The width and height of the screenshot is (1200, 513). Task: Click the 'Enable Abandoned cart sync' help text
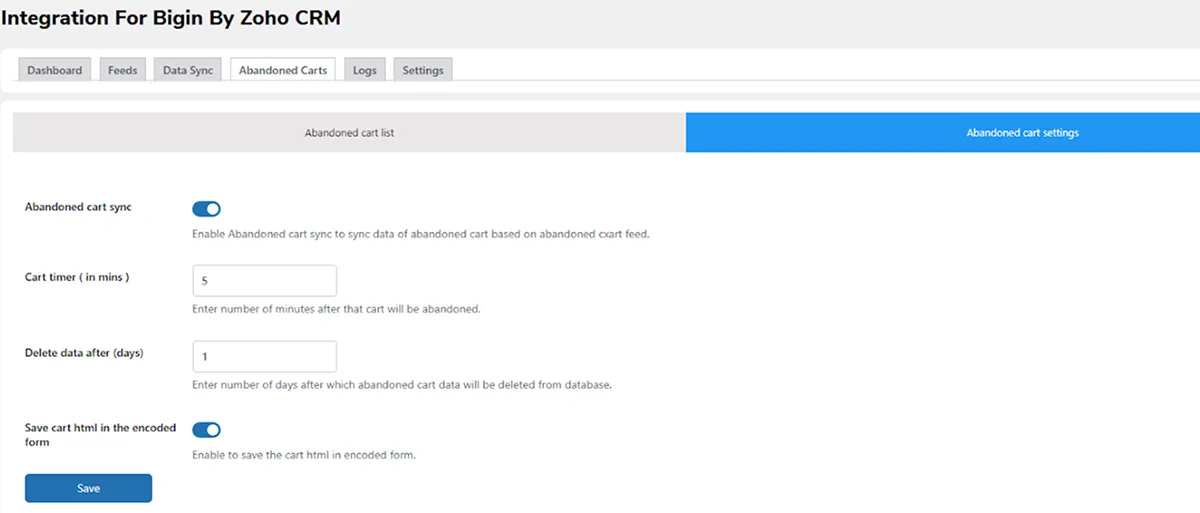421,235
